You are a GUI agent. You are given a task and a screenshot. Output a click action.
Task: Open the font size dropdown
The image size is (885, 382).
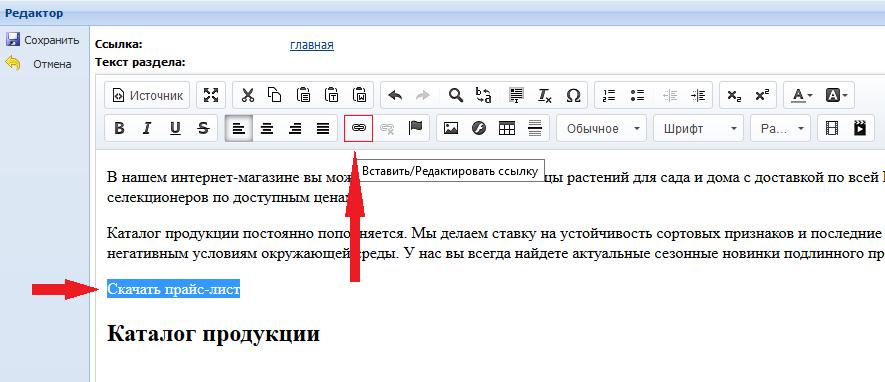[781, 129]
